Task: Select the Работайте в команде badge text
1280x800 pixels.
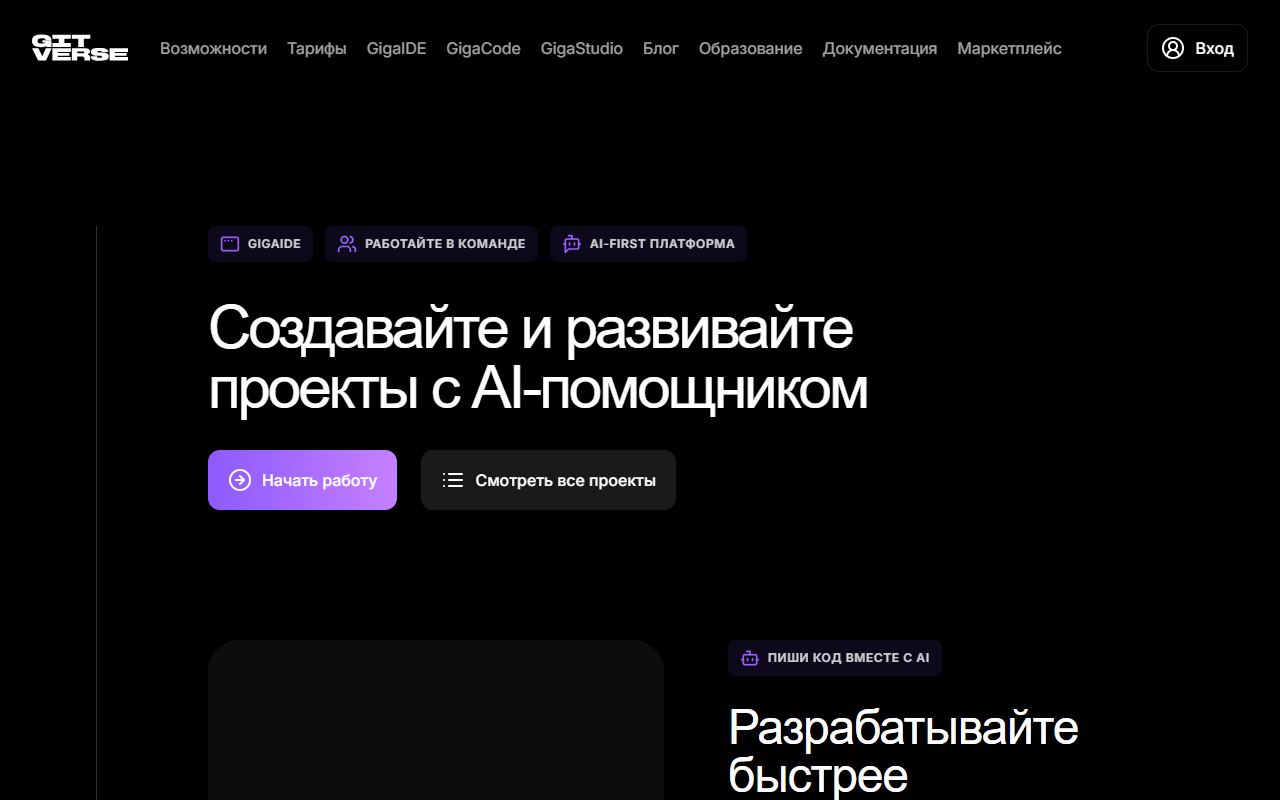Action: point(445,244)
